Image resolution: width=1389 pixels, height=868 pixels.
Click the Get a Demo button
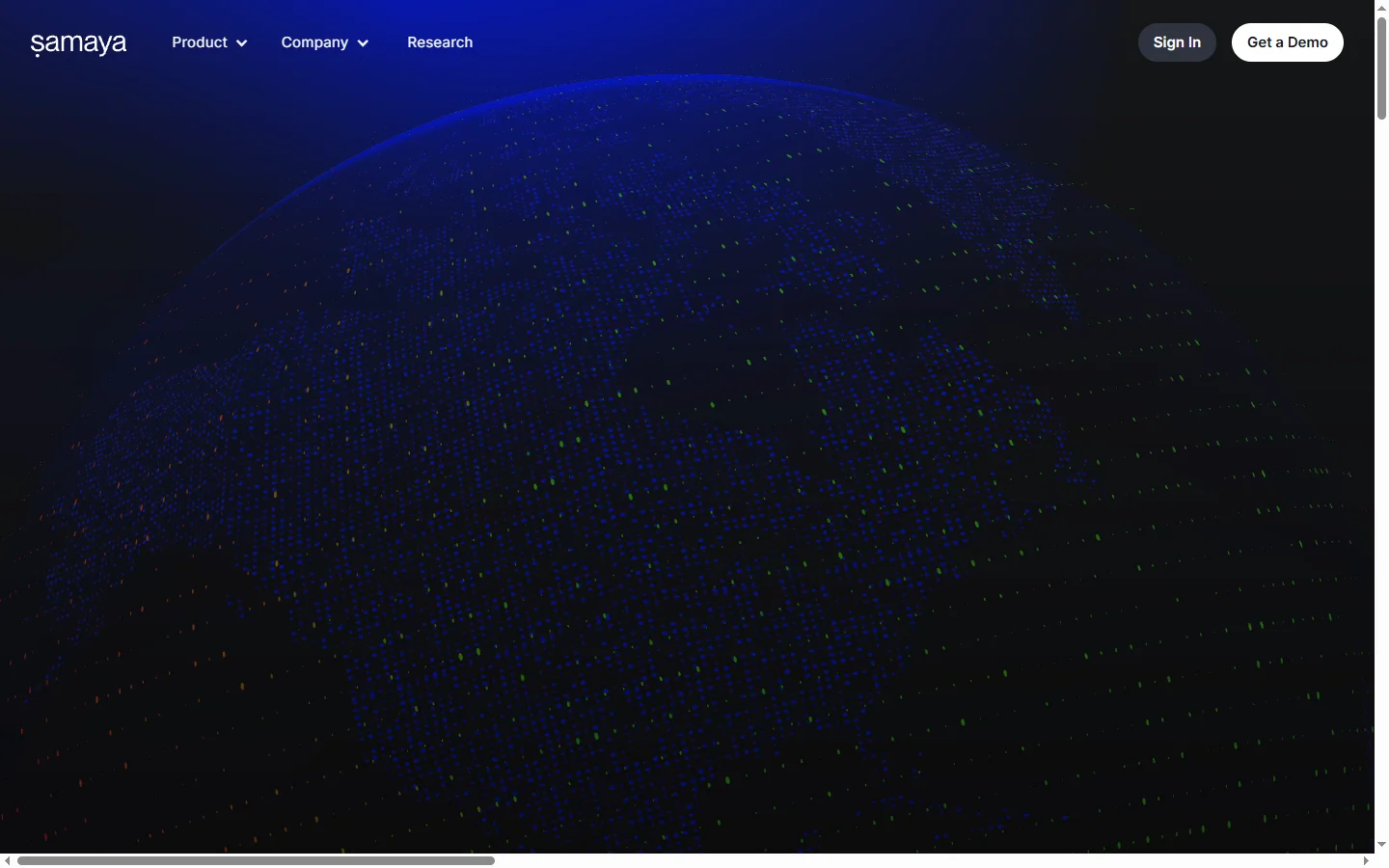pos(1288,42)
